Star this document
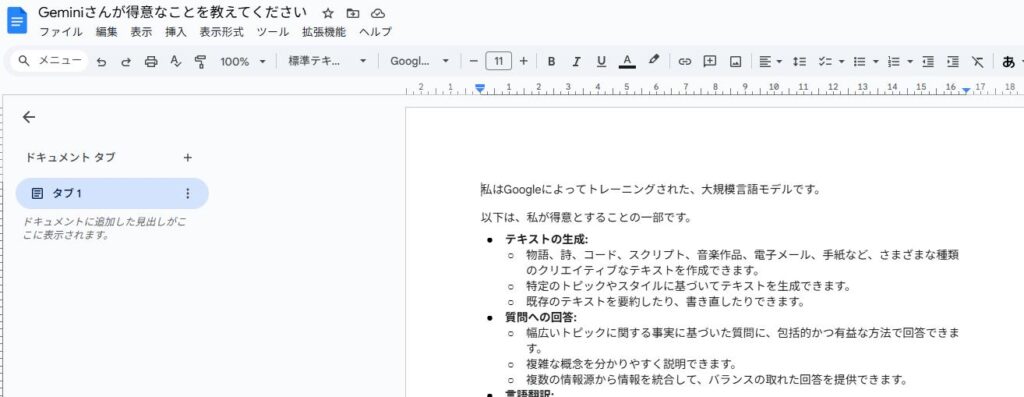Image resolution: width=1024 pixels, height=397 pixels. 328,13
